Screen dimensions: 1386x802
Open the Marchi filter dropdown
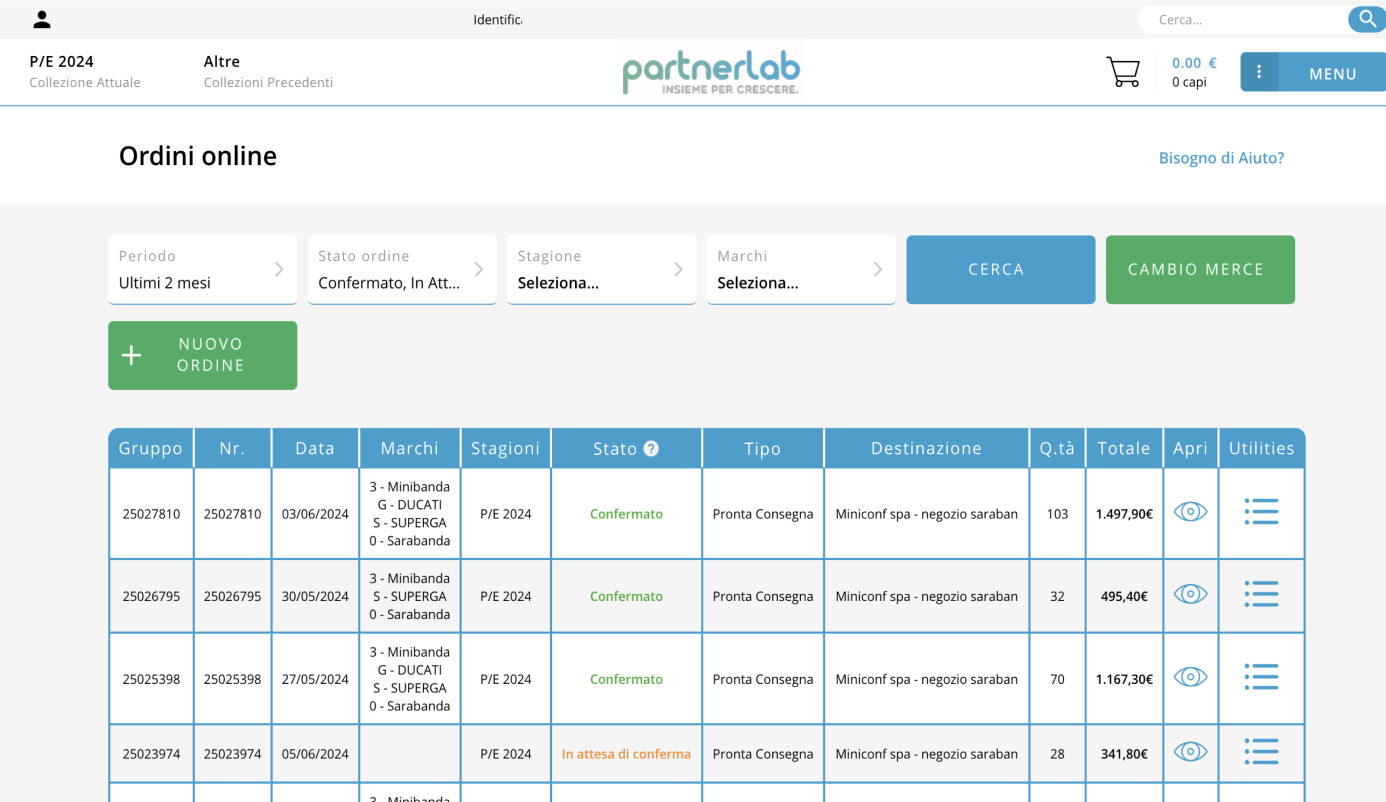[x=800, y=270]
